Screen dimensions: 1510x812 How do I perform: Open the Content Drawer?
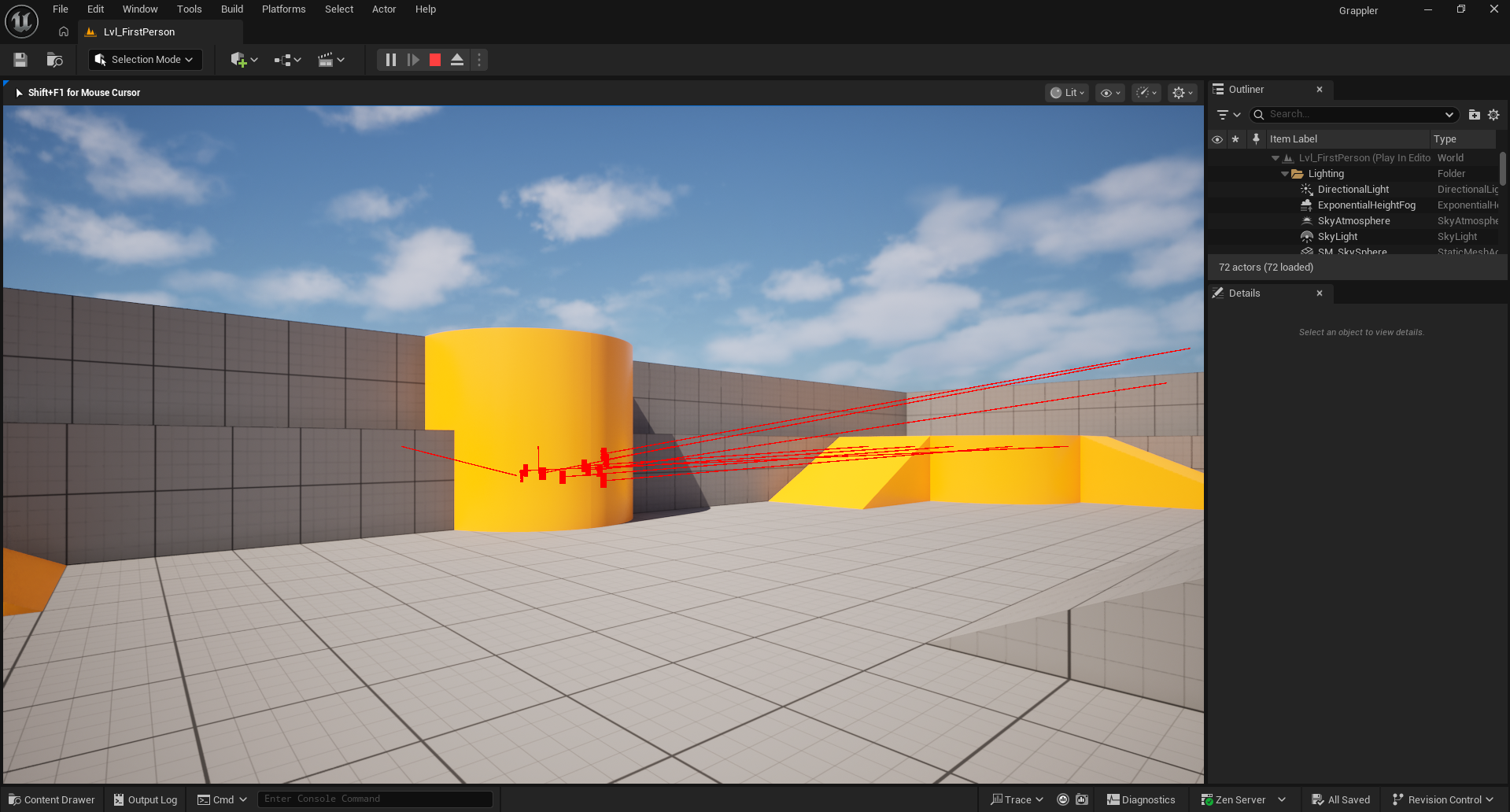(x=52, y=799)
